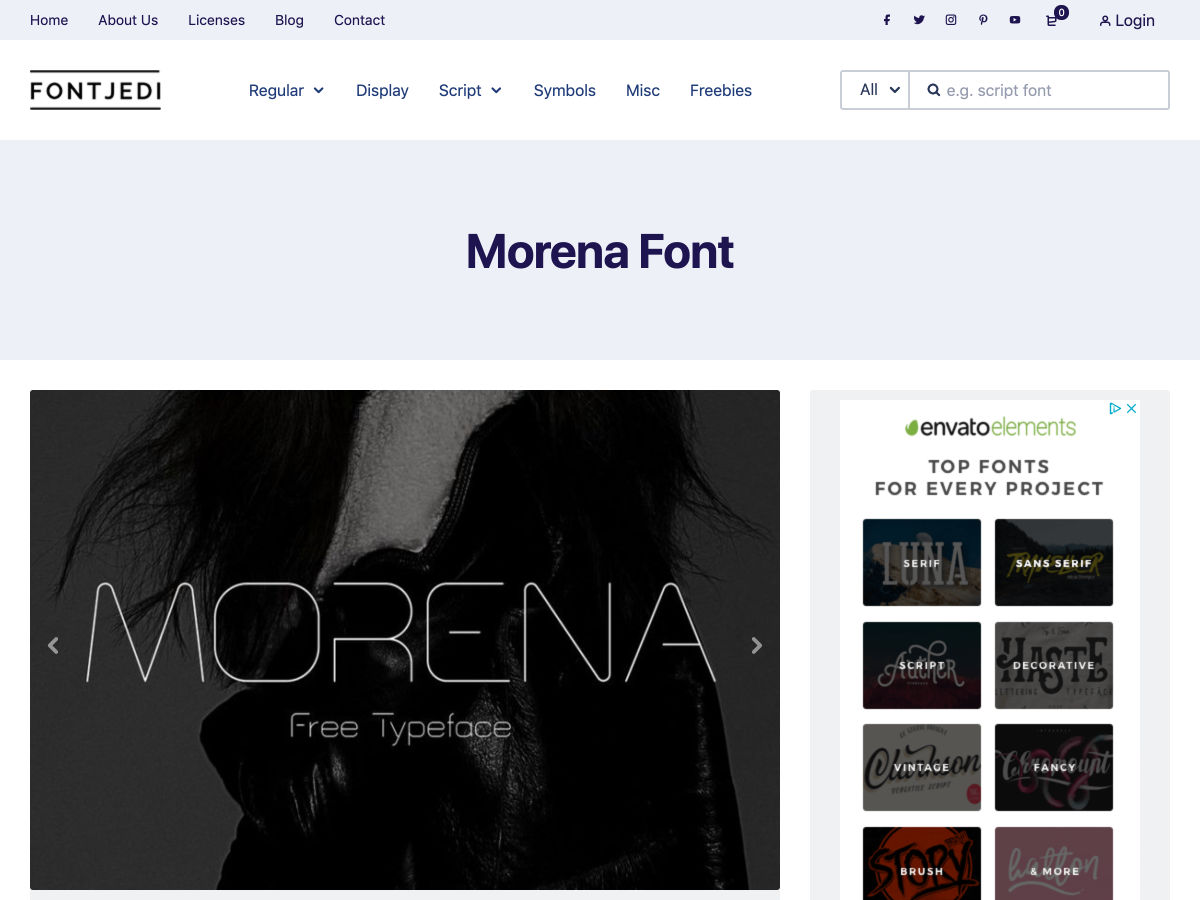This screenshot has width=1200, height=900.
Task: Go to the Home page
Action: coord(49,20)
